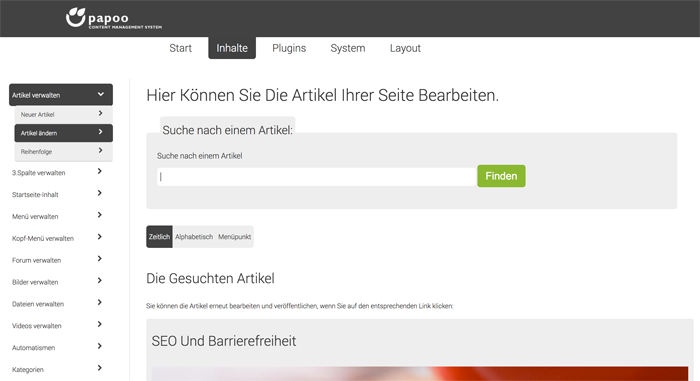The height and width of the screenshot is (381, 700).
Task: Open Startseite-Inhalt menu entry
Action: pyautogui.click(x=35, y=195)
